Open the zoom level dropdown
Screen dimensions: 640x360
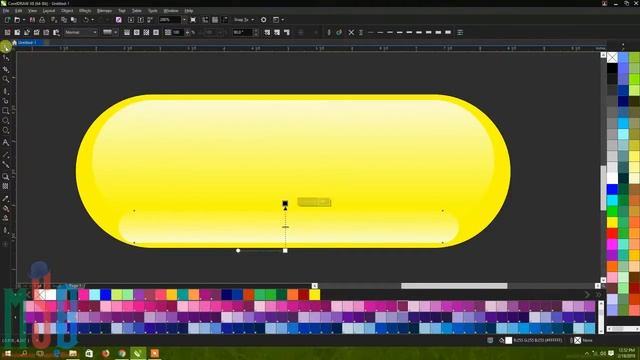tap(184, 20)
